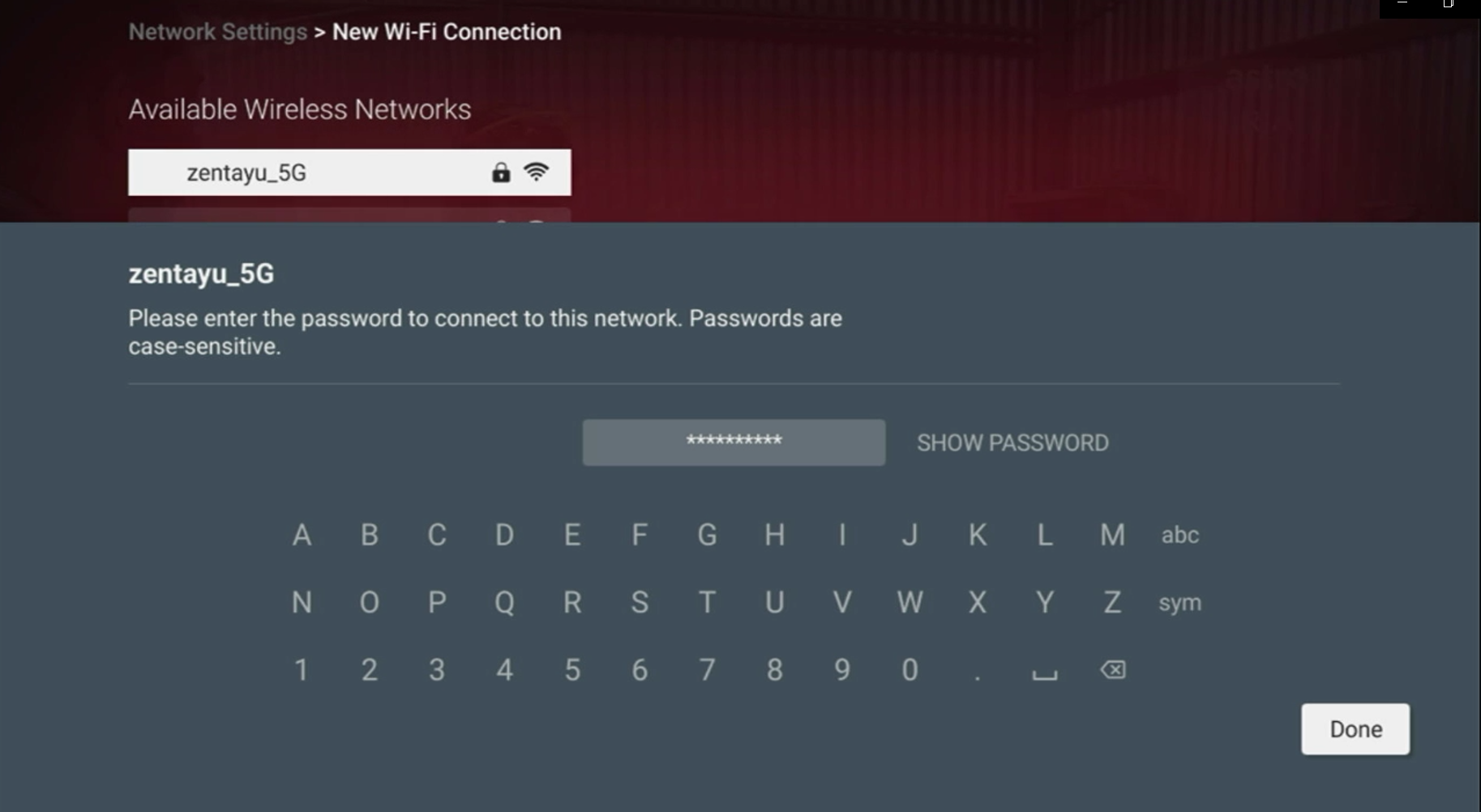Go back to Network Settings breadcrumb
The height and width of the screenshot is (812, 1481).
(x=217, y=32)
